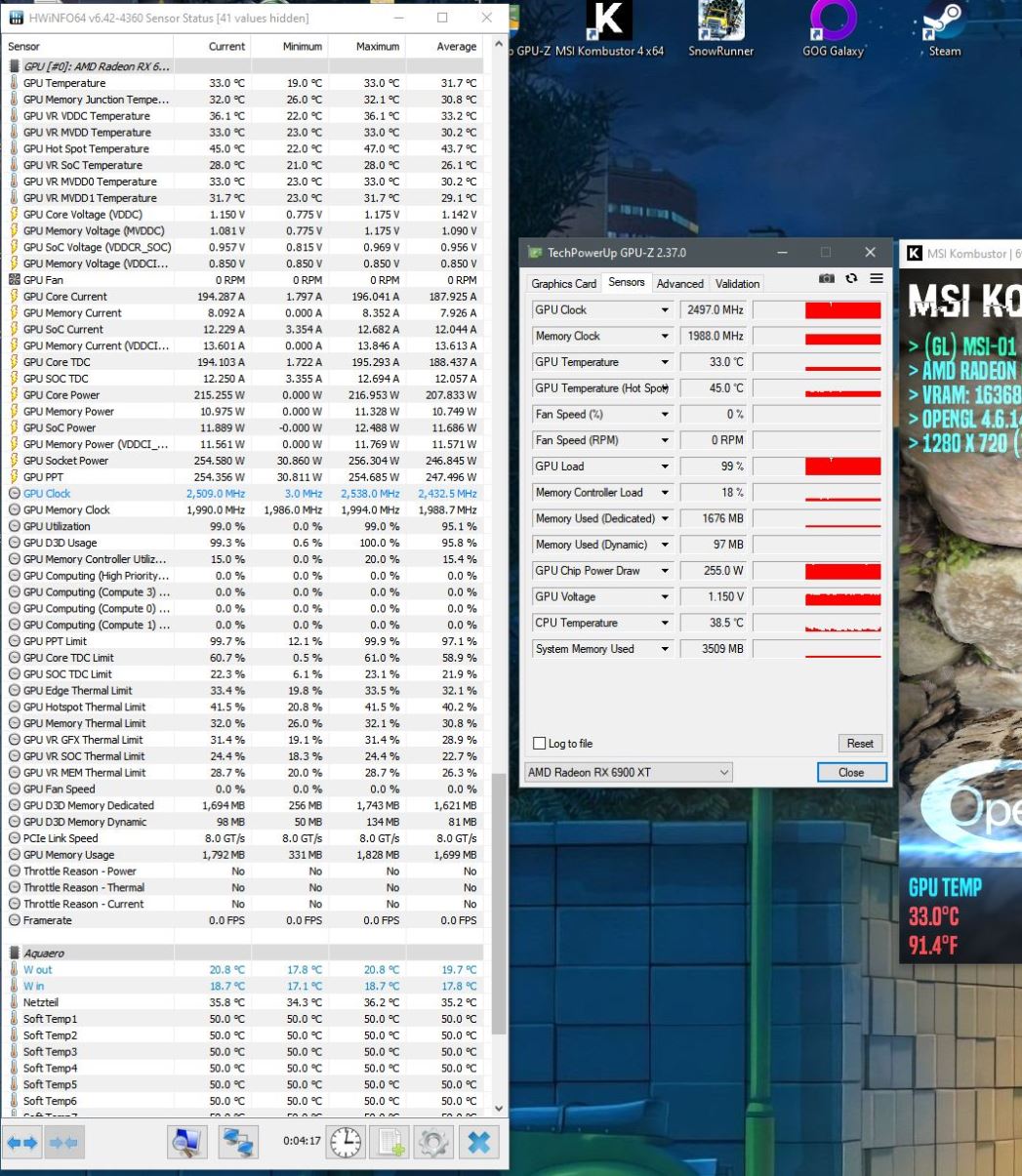Select the GPU [#0]: AMD Radeon RX 6... group header
The image size is (1022, 1176).
(x=244, y=66)
